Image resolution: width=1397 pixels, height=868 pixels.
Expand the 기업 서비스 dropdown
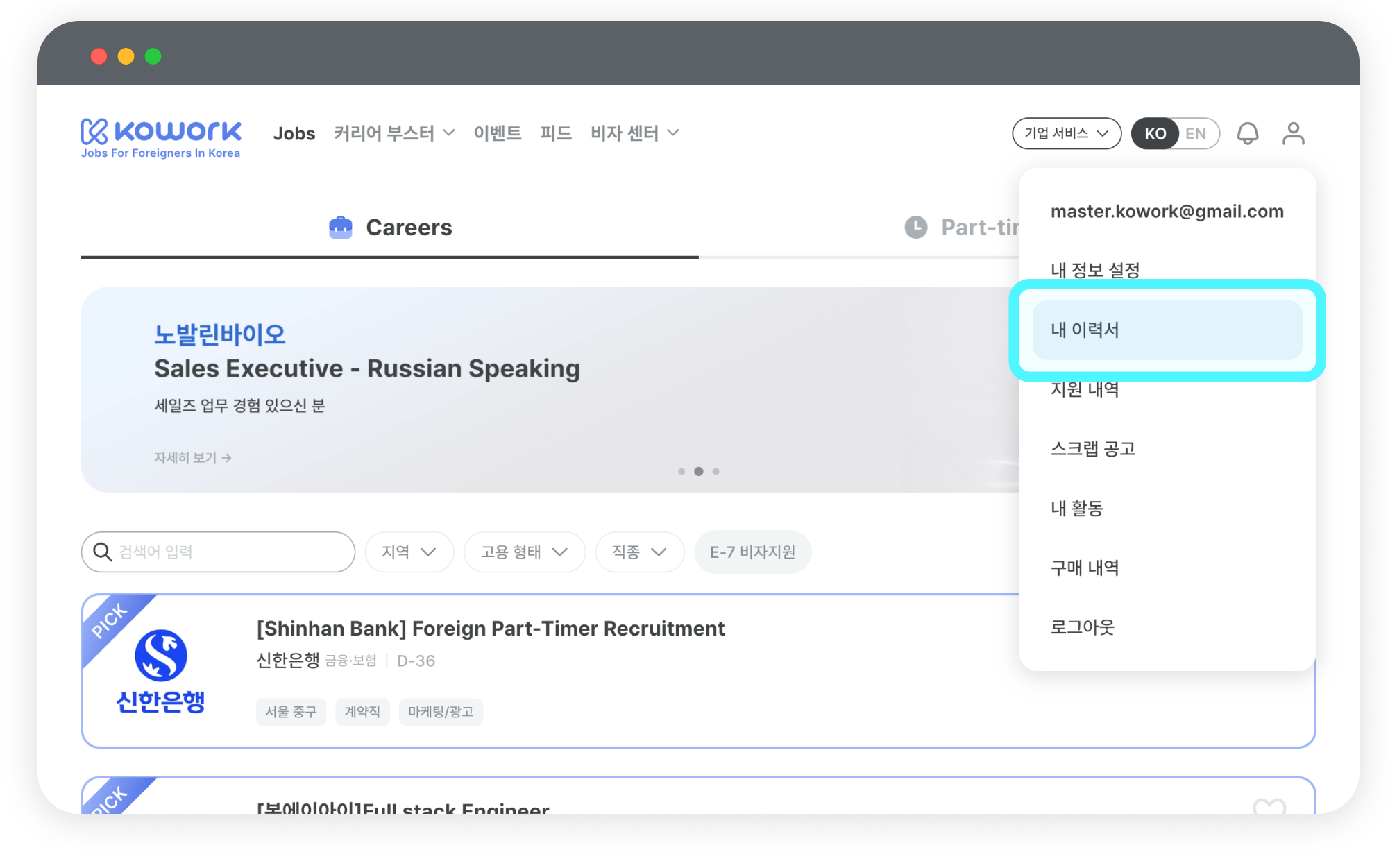tap(1067, 133)
